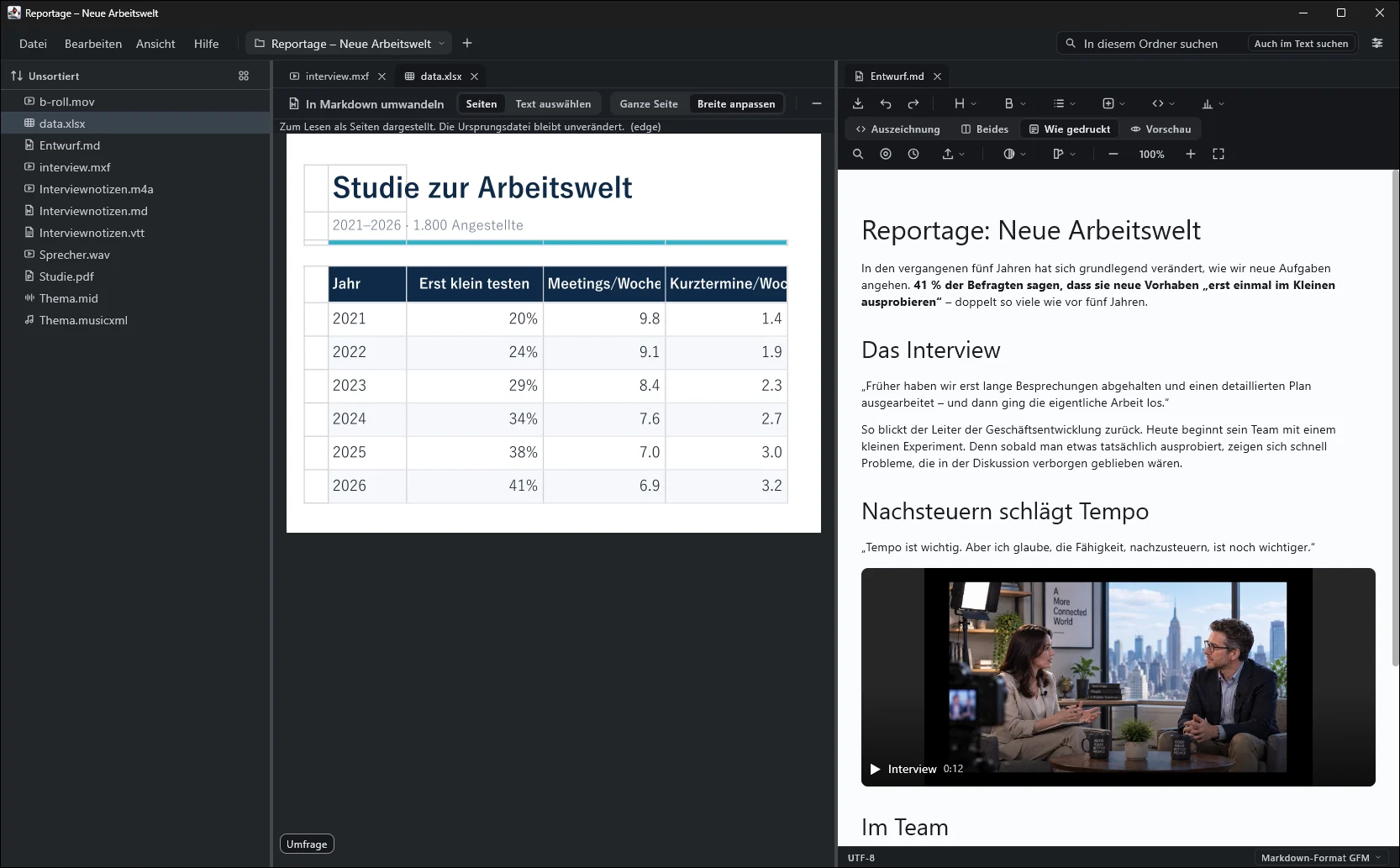Switch the file list to grid view
1400x868 pixels.
point(244,76)
